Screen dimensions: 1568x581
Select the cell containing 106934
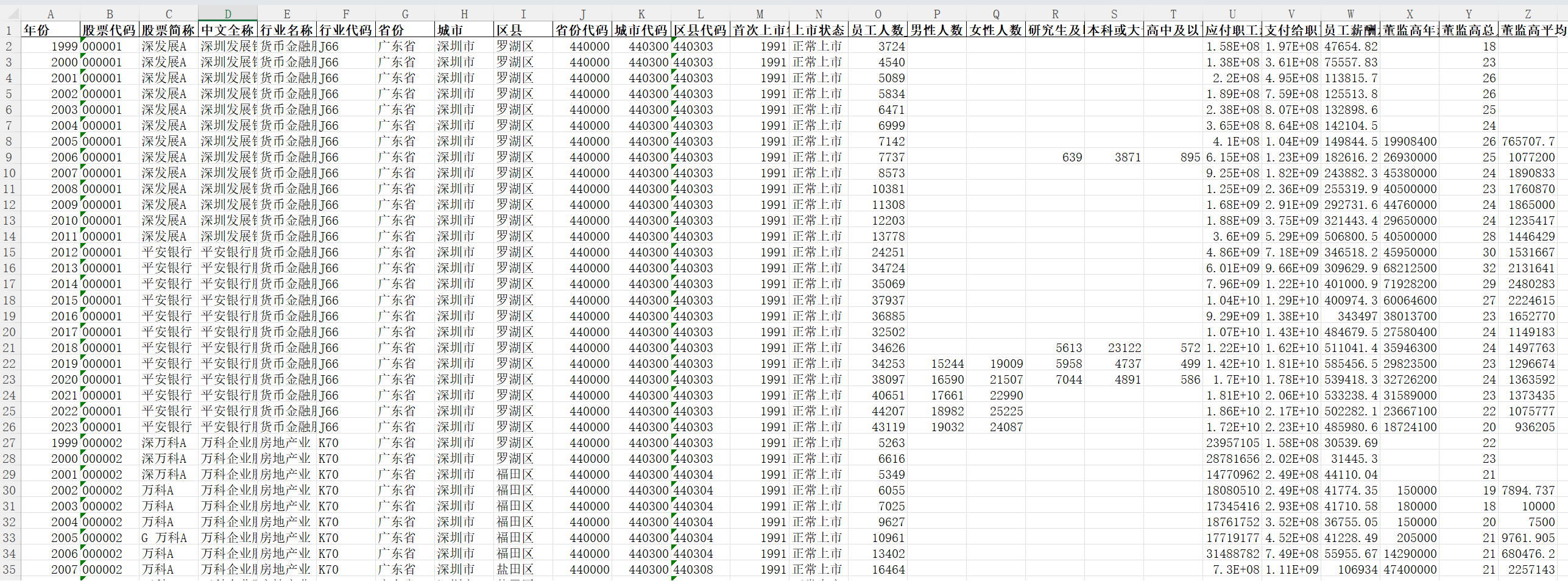click(1351, 569)
